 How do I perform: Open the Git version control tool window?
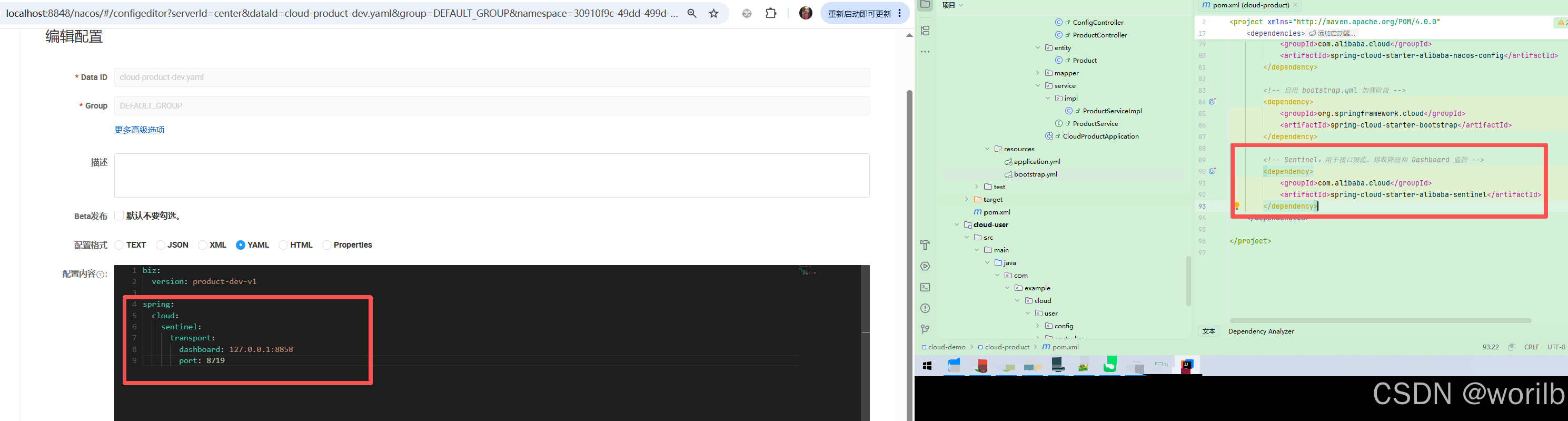point(925,329)
